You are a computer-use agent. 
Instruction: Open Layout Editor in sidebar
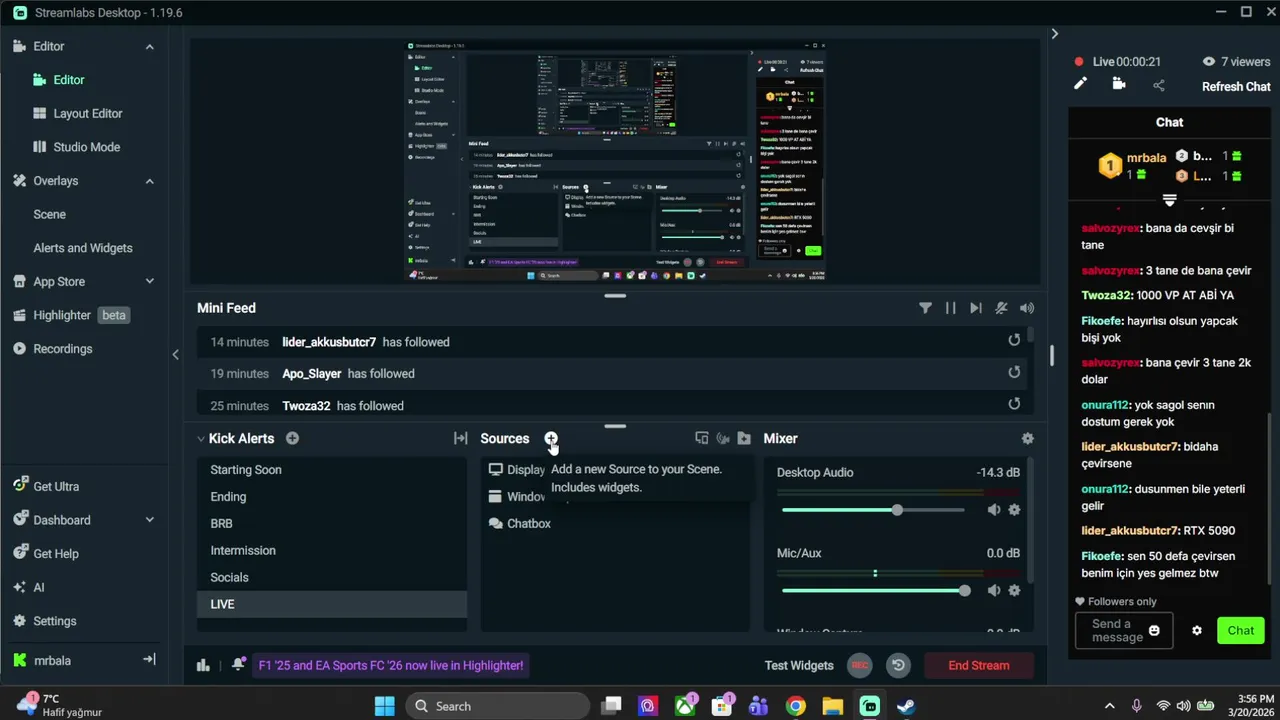point(78,113)
